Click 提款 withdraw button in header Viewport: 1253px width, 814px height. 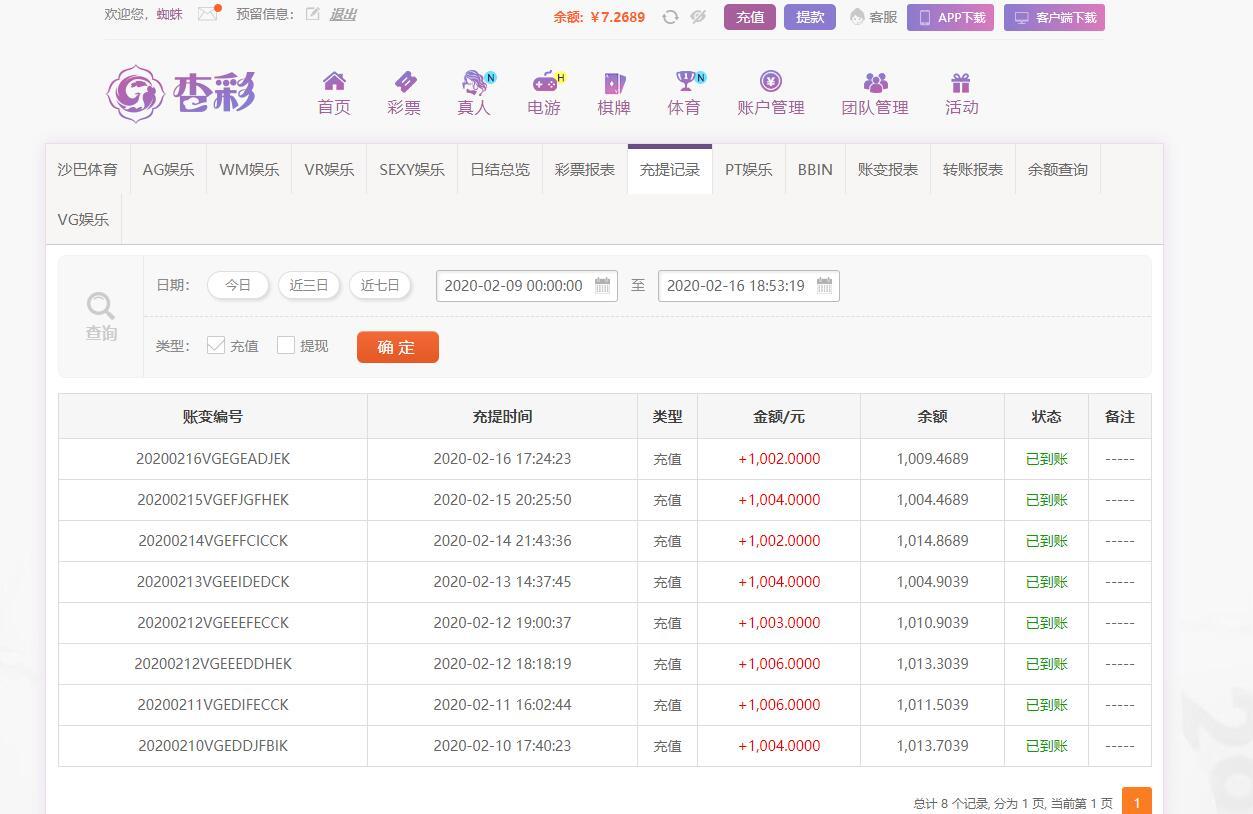(x=810, y=17)
